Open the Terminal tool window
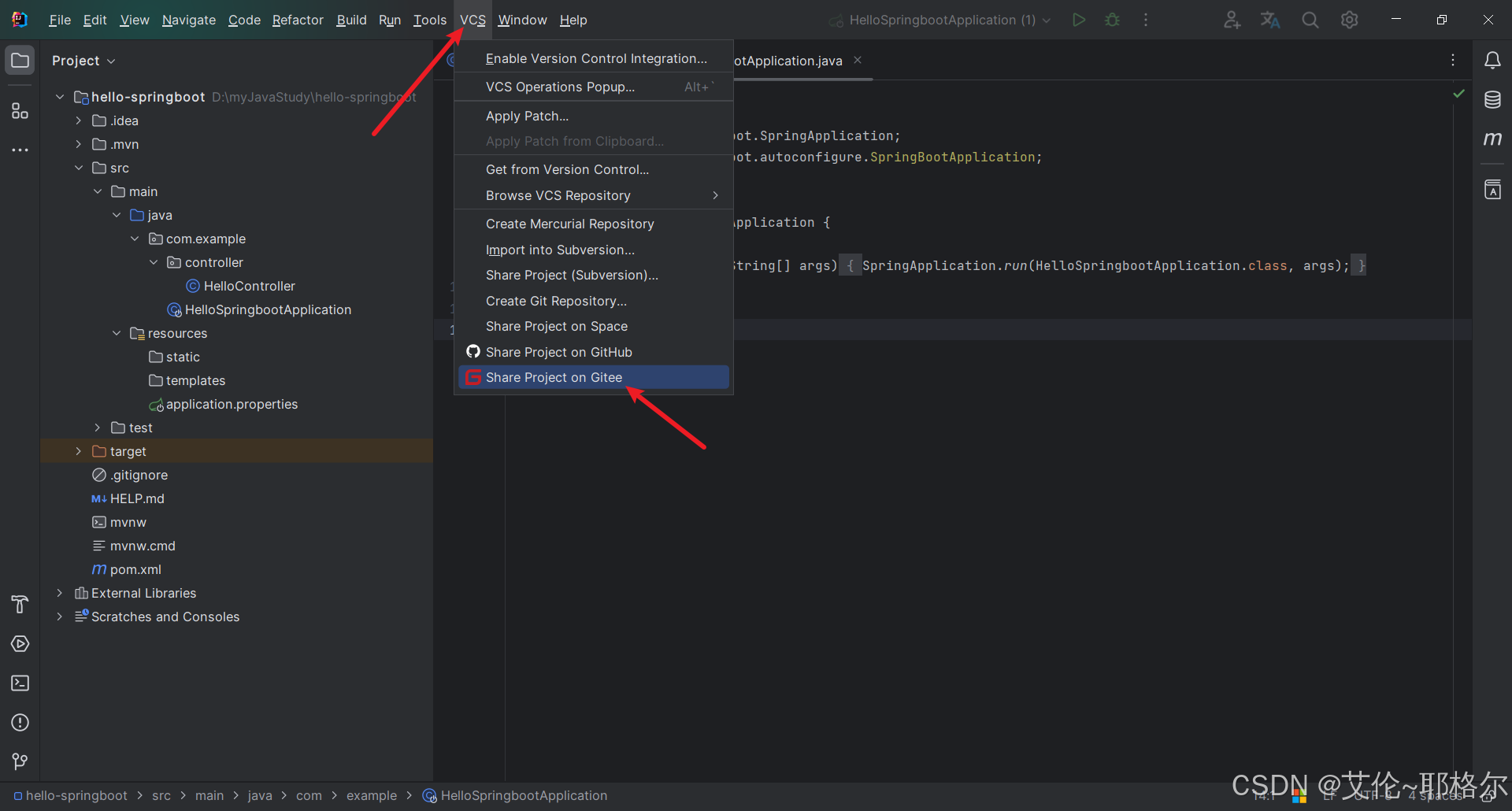The width and height of the screenshot is (1512, 811). tap(20, 683)
